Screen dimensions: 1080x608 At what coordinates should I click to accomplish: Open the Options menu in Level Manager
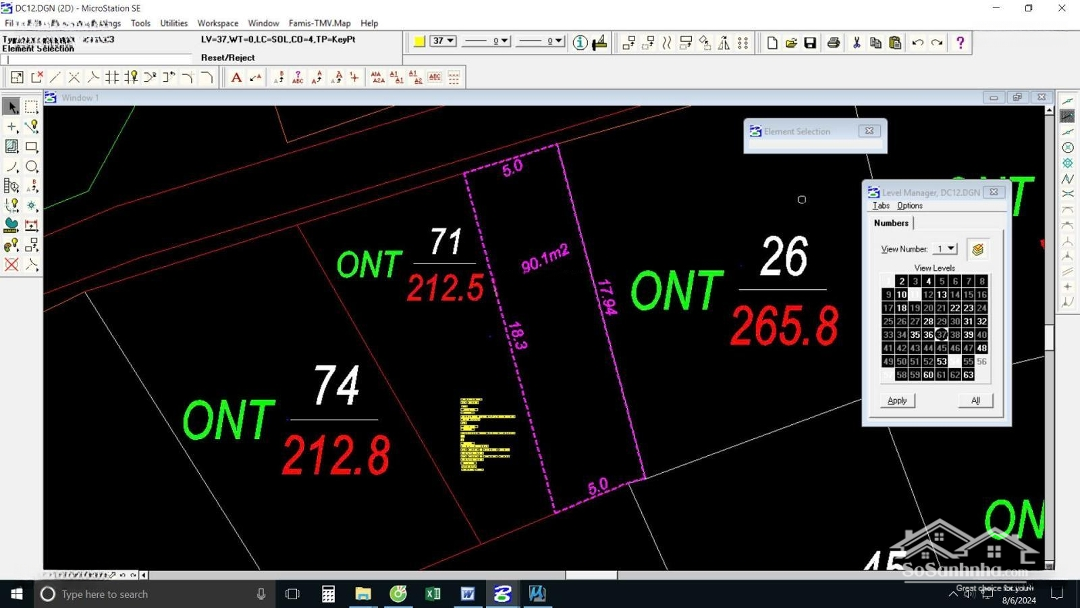point(909,206)
